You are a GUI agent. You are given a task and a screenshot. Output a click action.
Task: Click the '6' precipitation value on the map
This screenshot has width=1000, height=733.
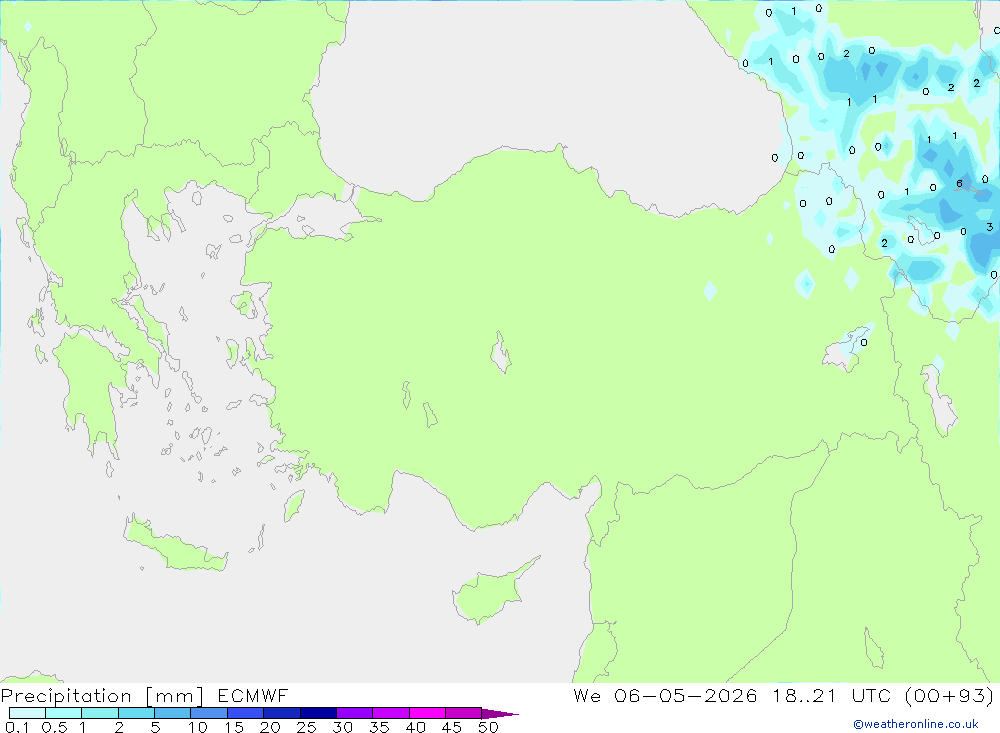click(x=959, y=184)
